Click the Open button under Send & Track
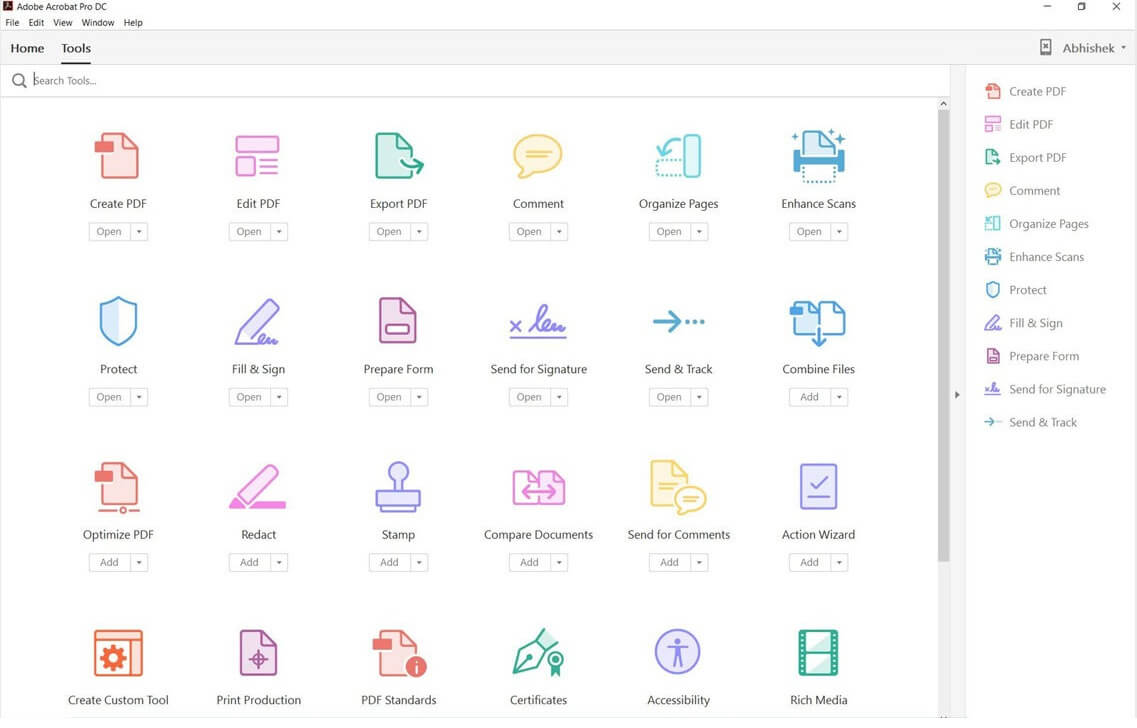This screenshot has height=728, width=1137. (669, 397)
